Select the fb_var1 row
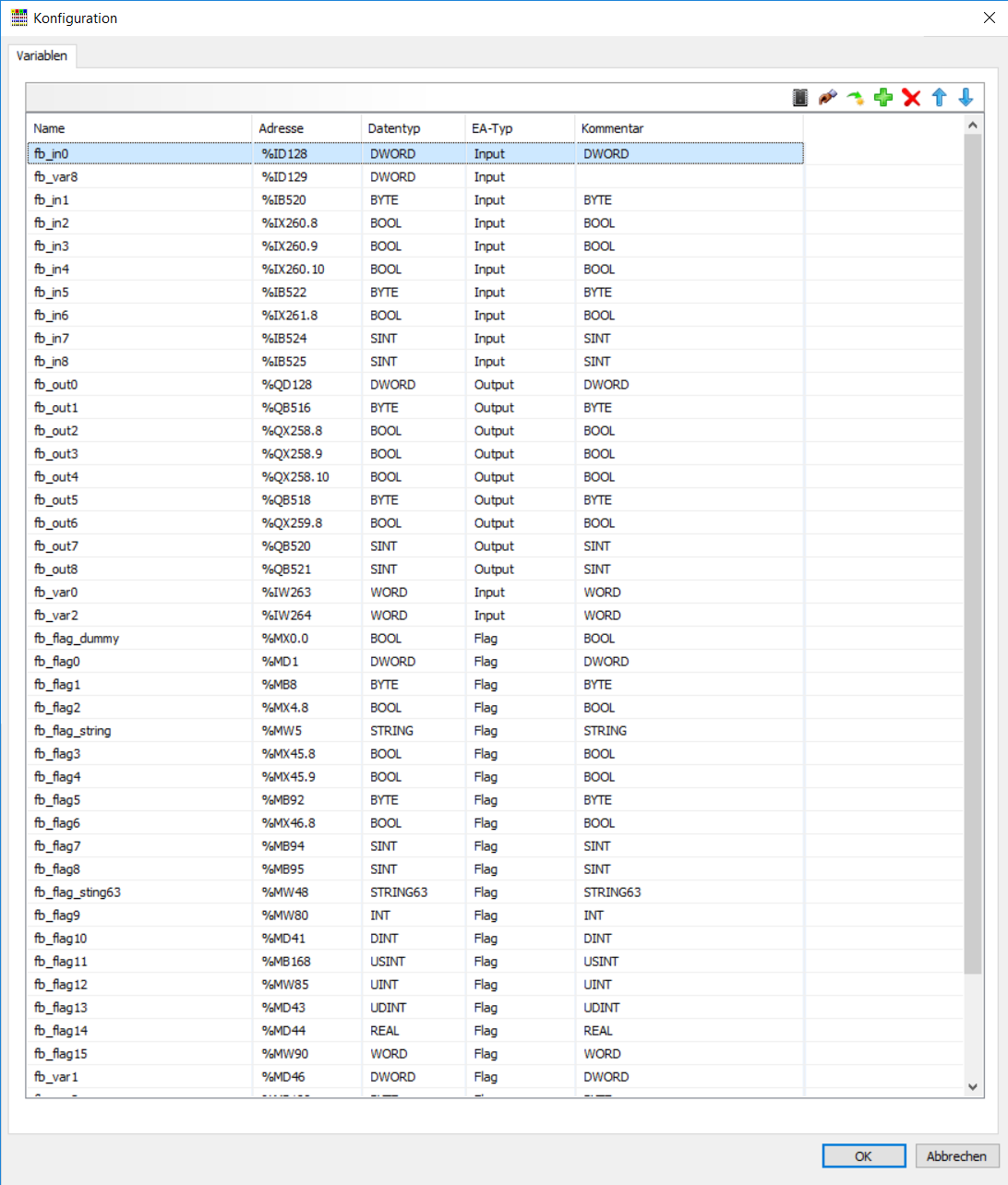Screen dimensions: 1008x1185 pyautogui.click(x=415, y=1077)
